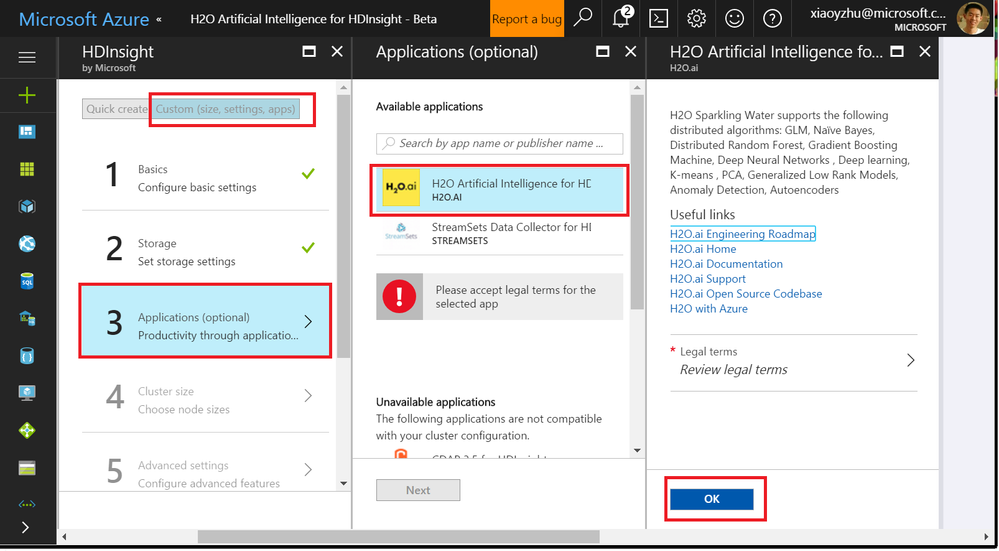Click the Unavailable applications heading
Screen dimensions: 999x551
pyautogui.click(x=436, y=402)
